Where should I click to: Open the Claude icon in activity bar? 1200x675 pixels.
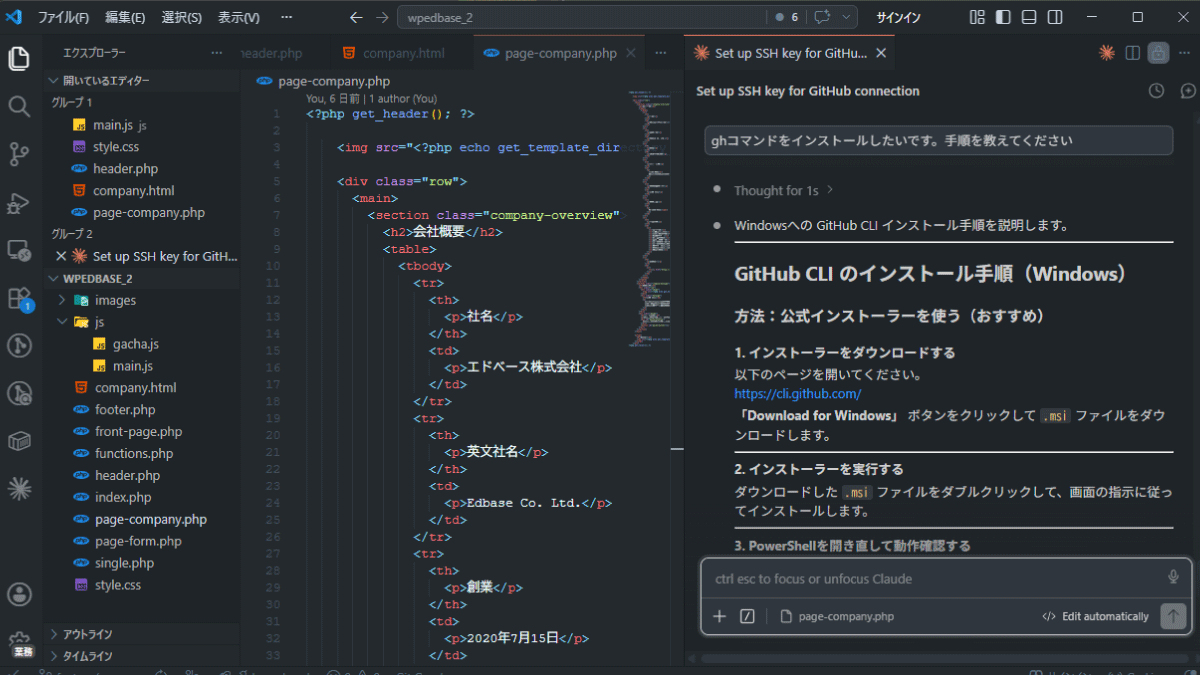pos(19,488)
